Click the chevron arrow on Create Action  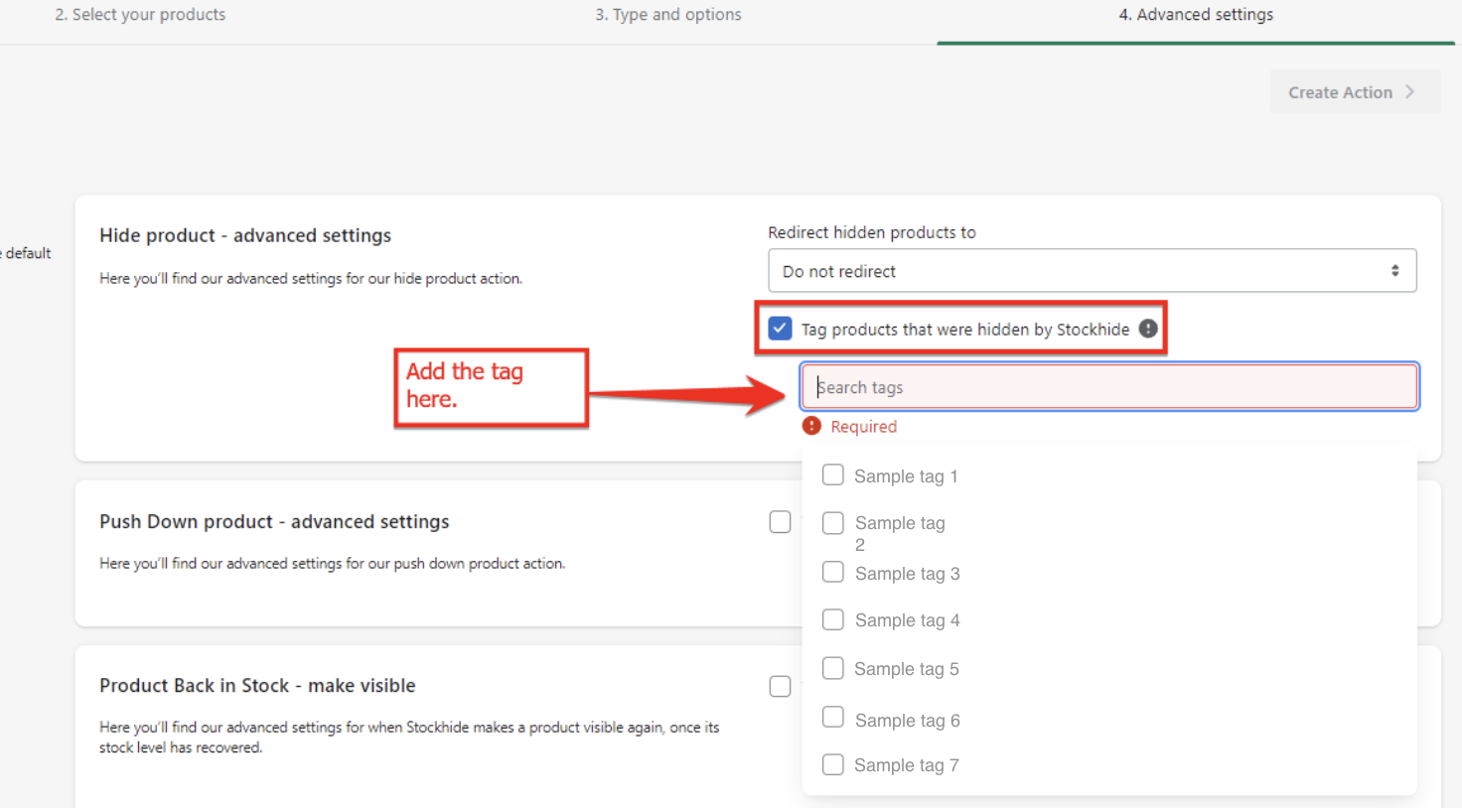[1409, 91]
